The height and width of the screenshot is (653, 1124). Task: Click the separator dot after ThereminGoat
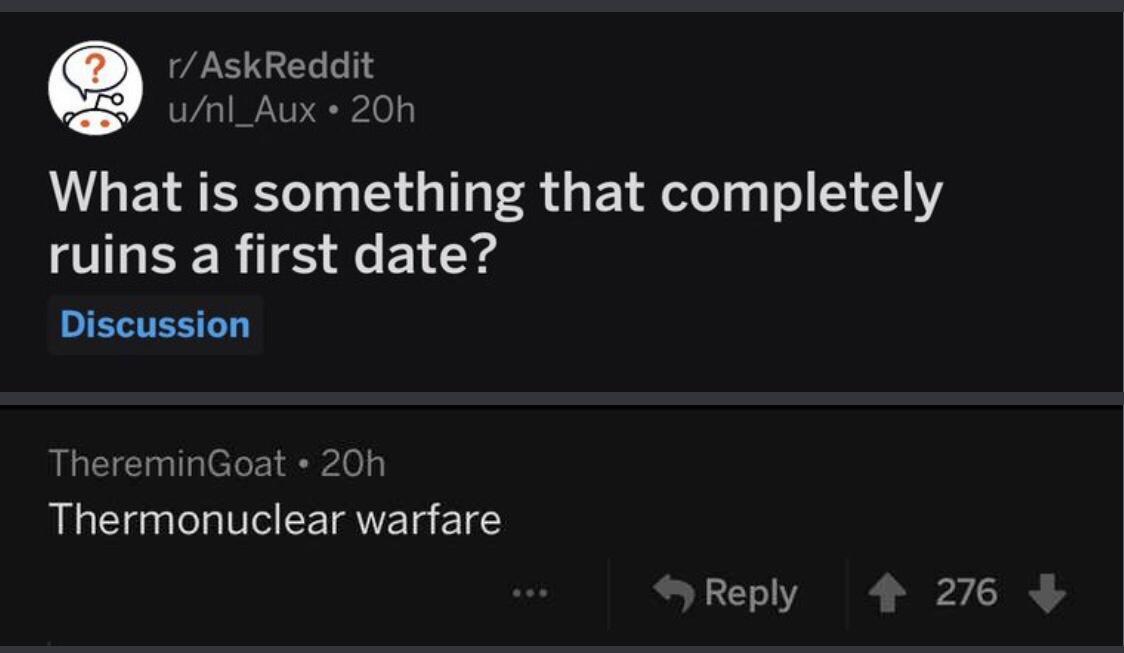[x=302, y=464]
